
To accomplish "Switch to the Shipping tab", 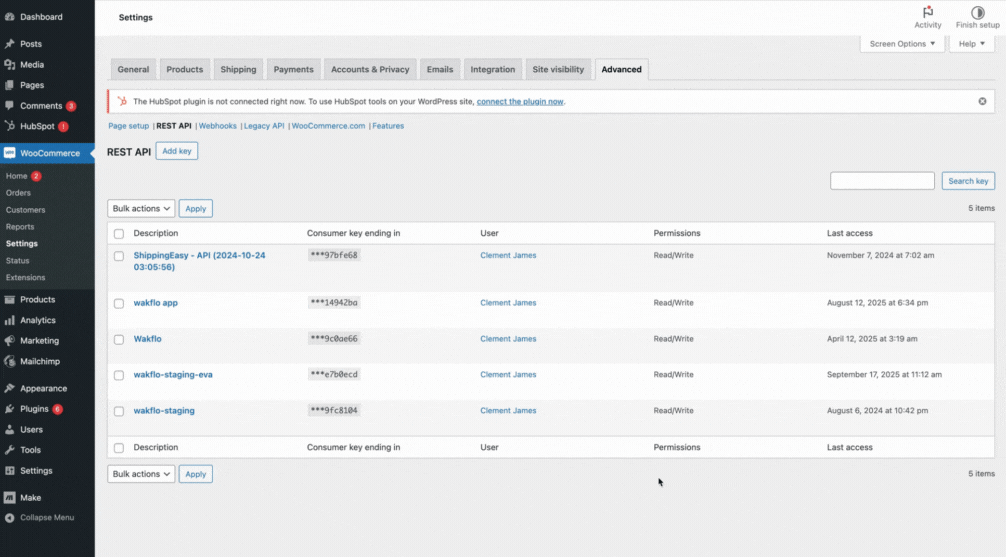I will pyautogui.click(x=238, y=69).
